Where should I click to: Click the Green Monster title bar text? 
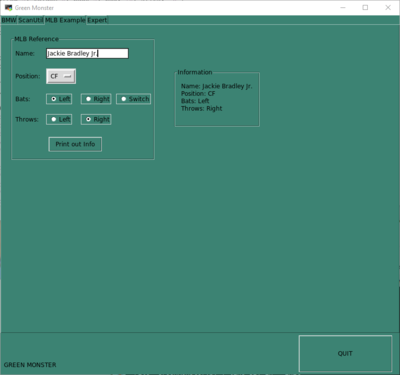point(34,8)
